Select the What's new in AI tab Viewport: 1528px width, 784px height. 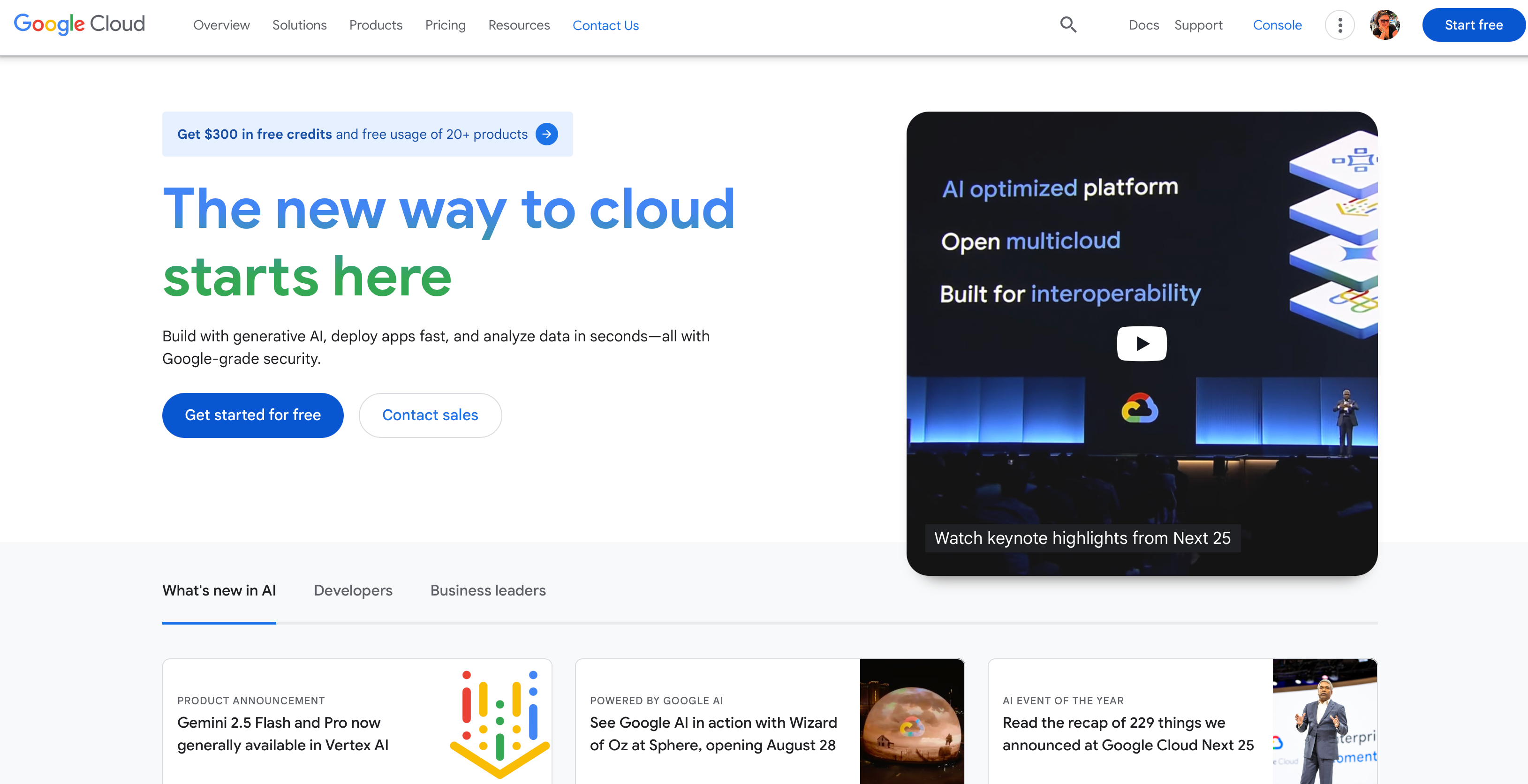219,591
